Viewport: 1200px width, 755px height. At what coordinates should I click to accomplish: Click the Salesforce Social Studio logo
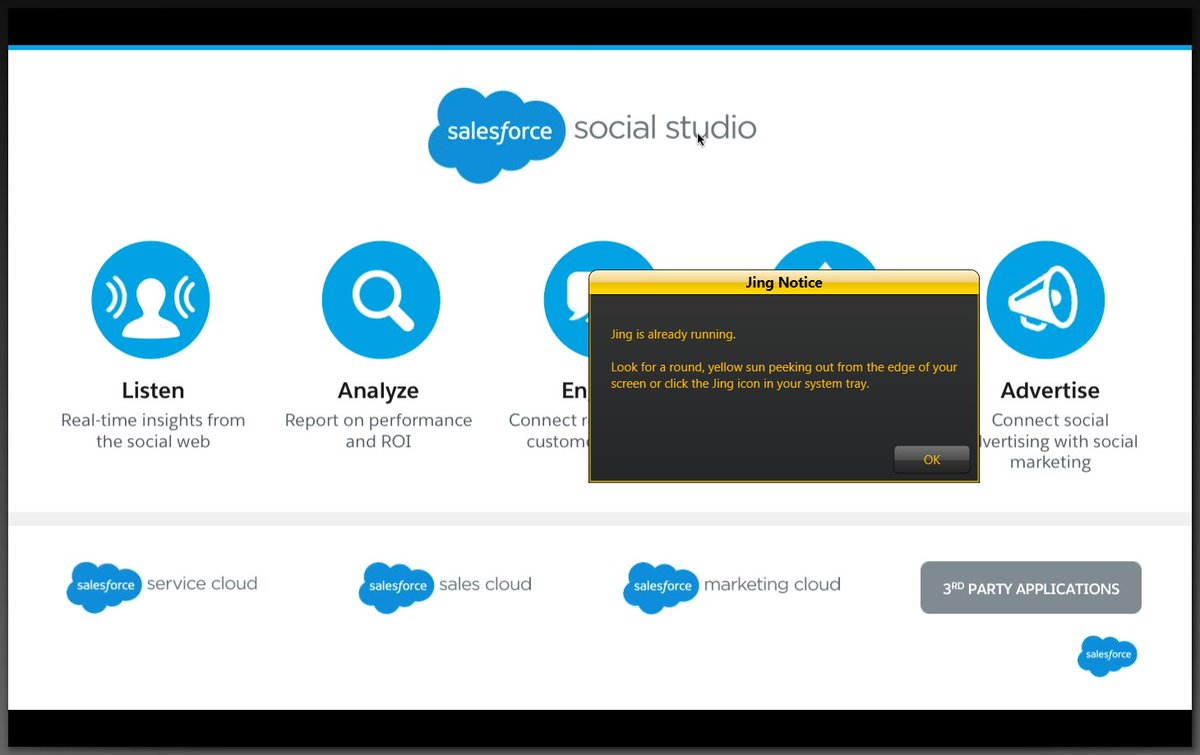pos(592,135)
